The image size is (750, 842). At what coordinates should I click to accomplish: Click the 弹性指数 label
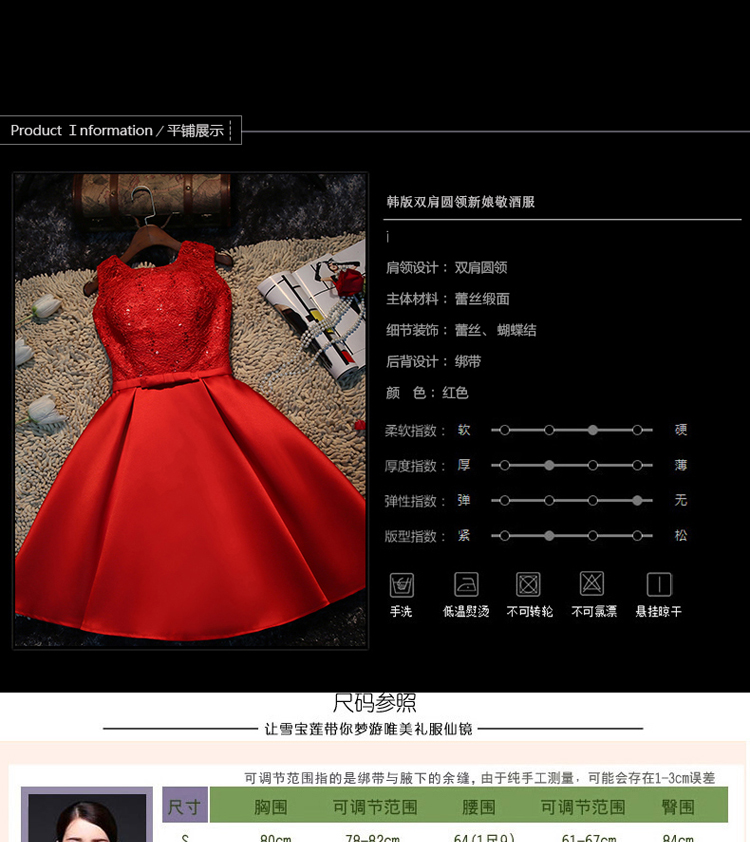(x=415, y=501)
